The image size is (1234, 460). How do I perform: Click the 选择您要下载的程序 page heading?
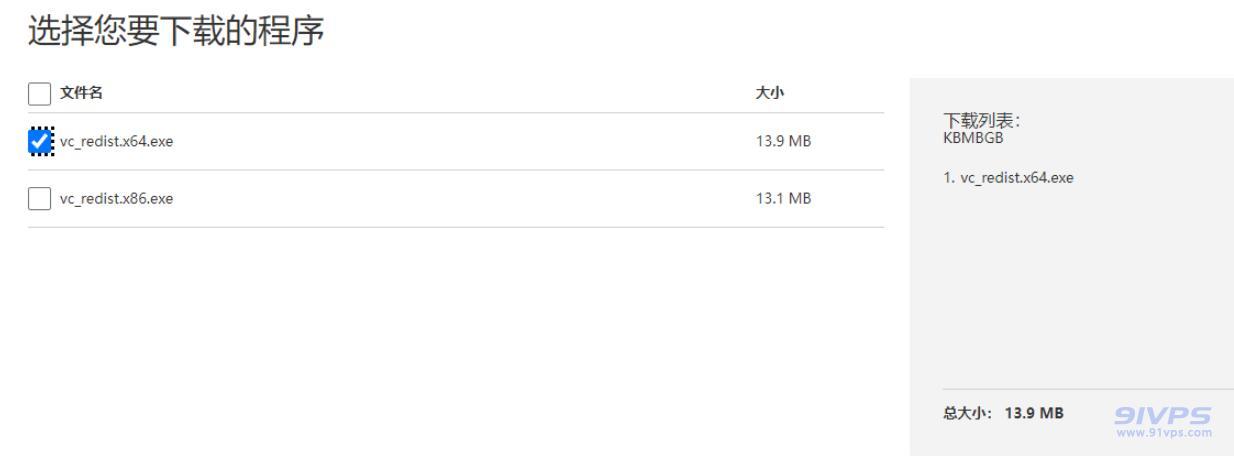click(x=175, y=32)
